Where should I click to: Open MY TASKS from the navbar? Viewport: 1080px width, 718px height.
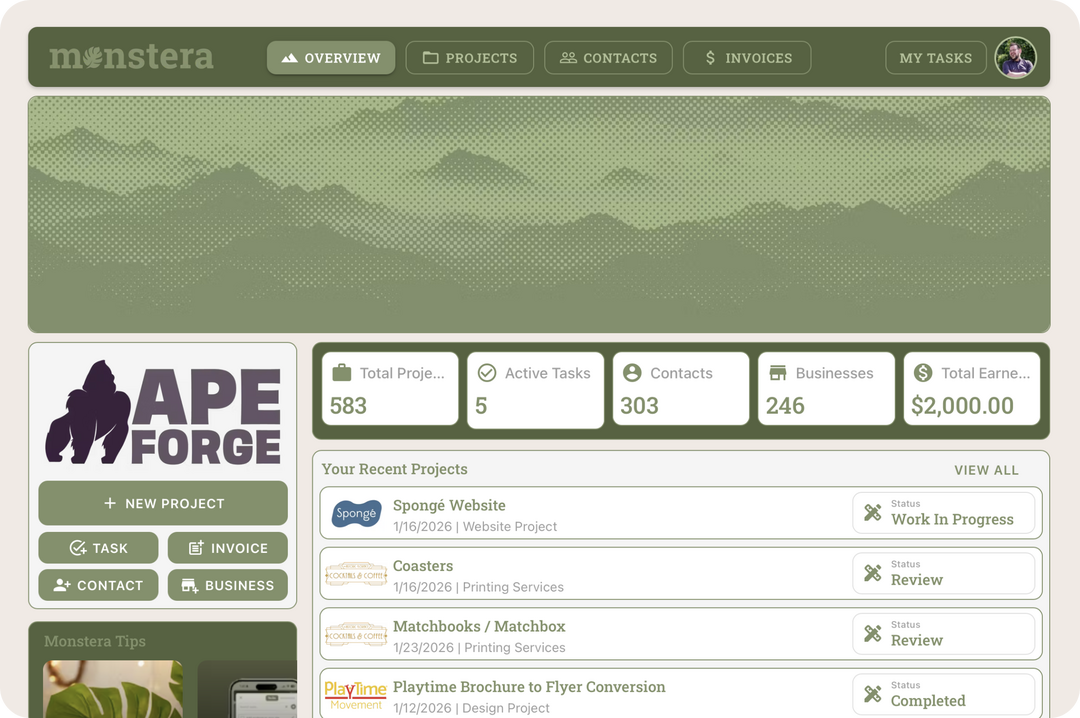(x=935, y=57)
